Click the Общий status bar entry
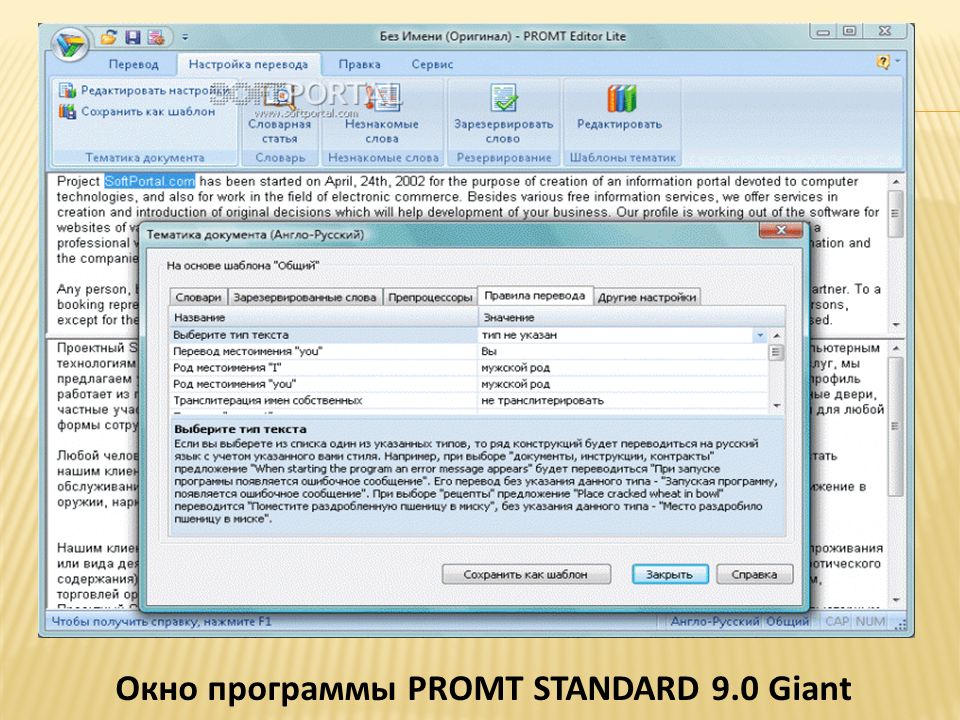The width and height of the screenshot is (960, 720). point(787,621)
